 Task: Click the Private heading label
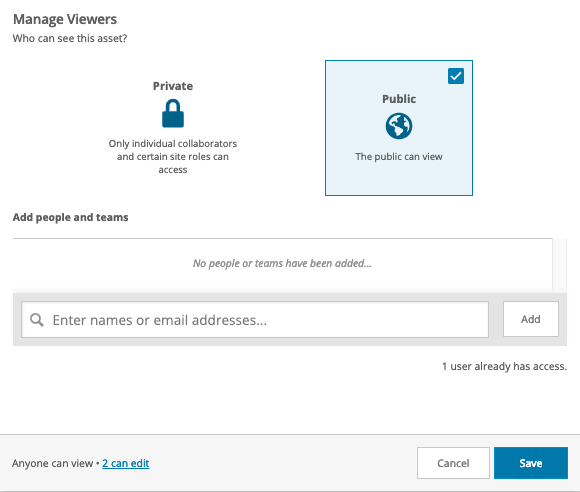pos(173,86)
